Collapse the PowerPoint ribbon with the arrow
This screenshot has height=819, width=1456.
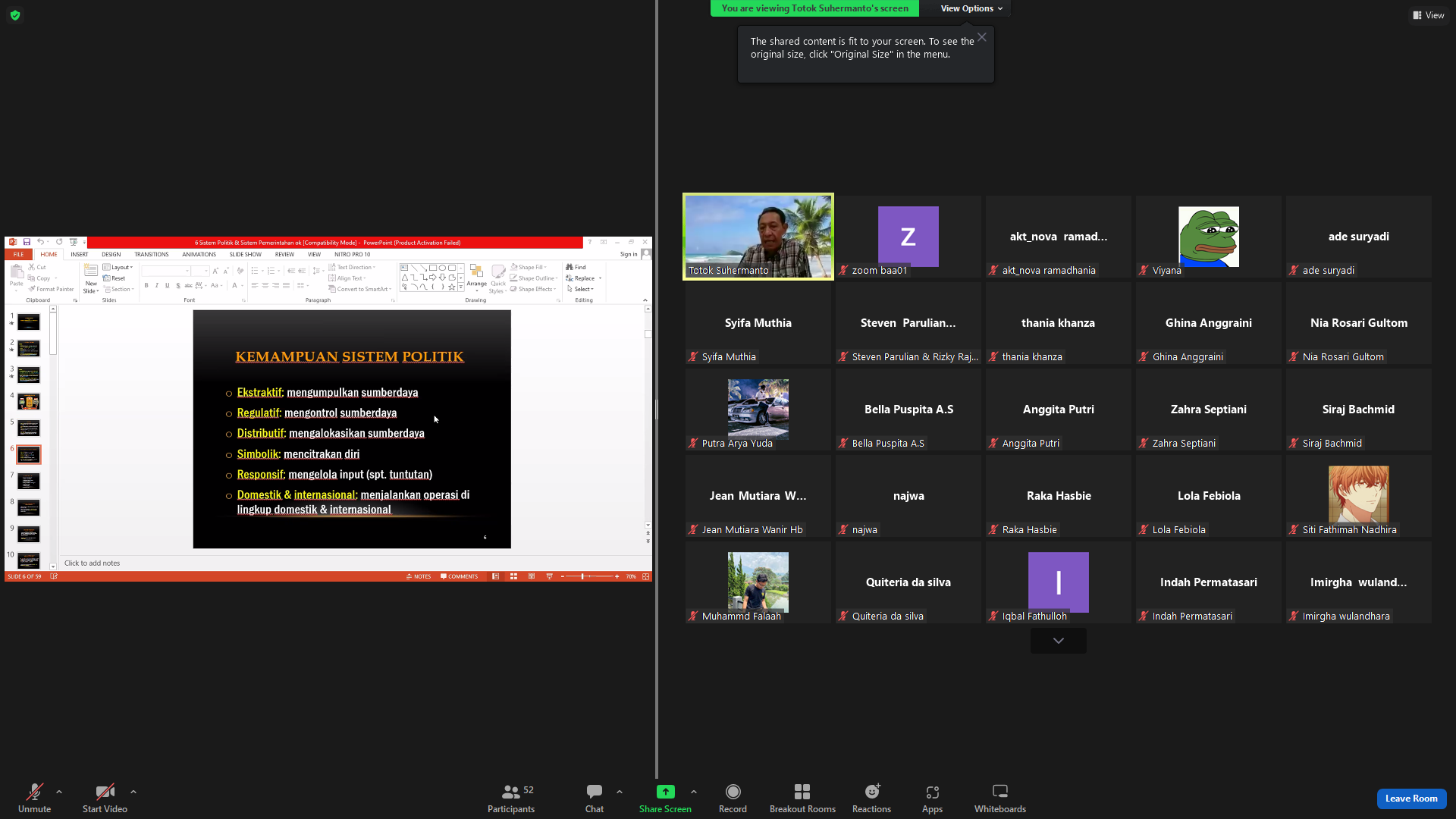point(645,300)
